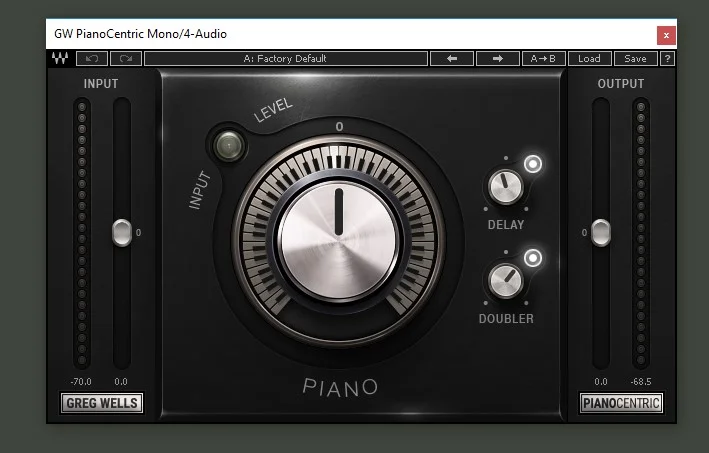Click the Input fader handle
709x453 pixels.
point(122,232)
